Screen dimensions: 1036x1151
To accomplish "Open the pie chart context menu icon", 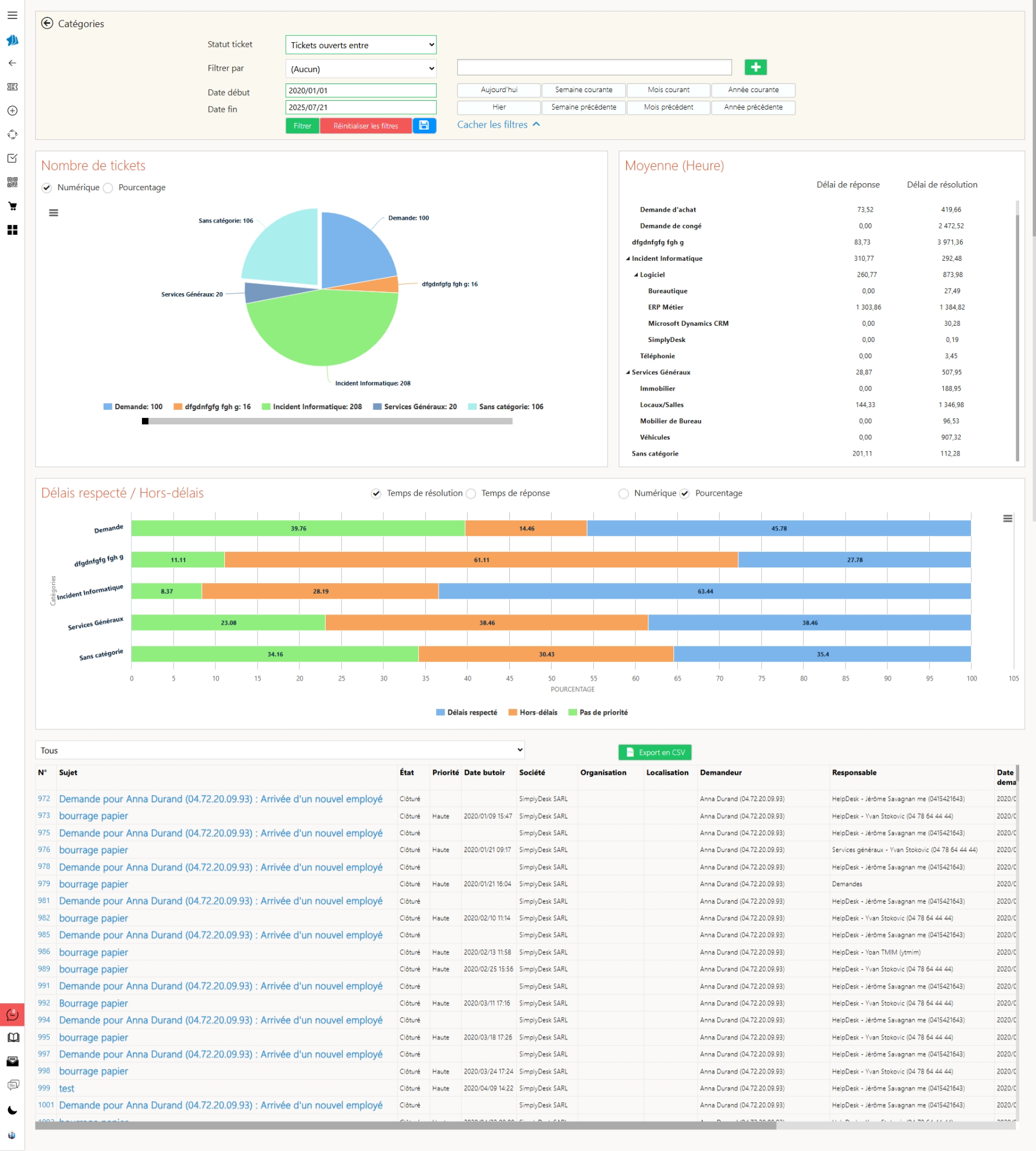I will pyautogui.click(x=53, y=213).
